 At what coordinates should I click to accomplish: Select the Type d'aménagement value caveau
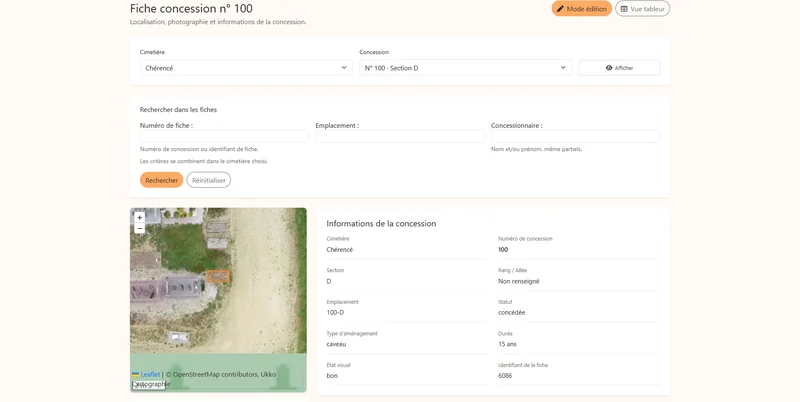coord(336,344)
